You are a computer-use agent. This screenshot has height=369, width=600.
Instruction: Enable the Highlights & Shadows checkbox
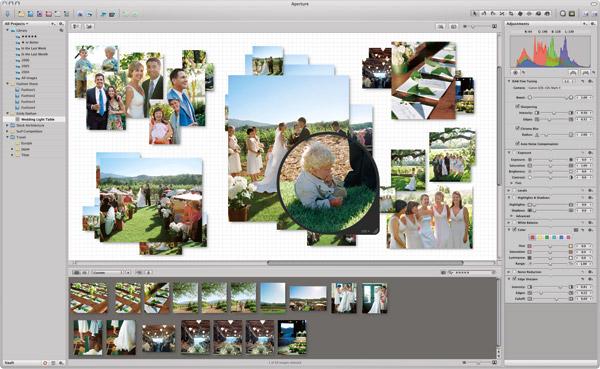(x=514, y=198)
